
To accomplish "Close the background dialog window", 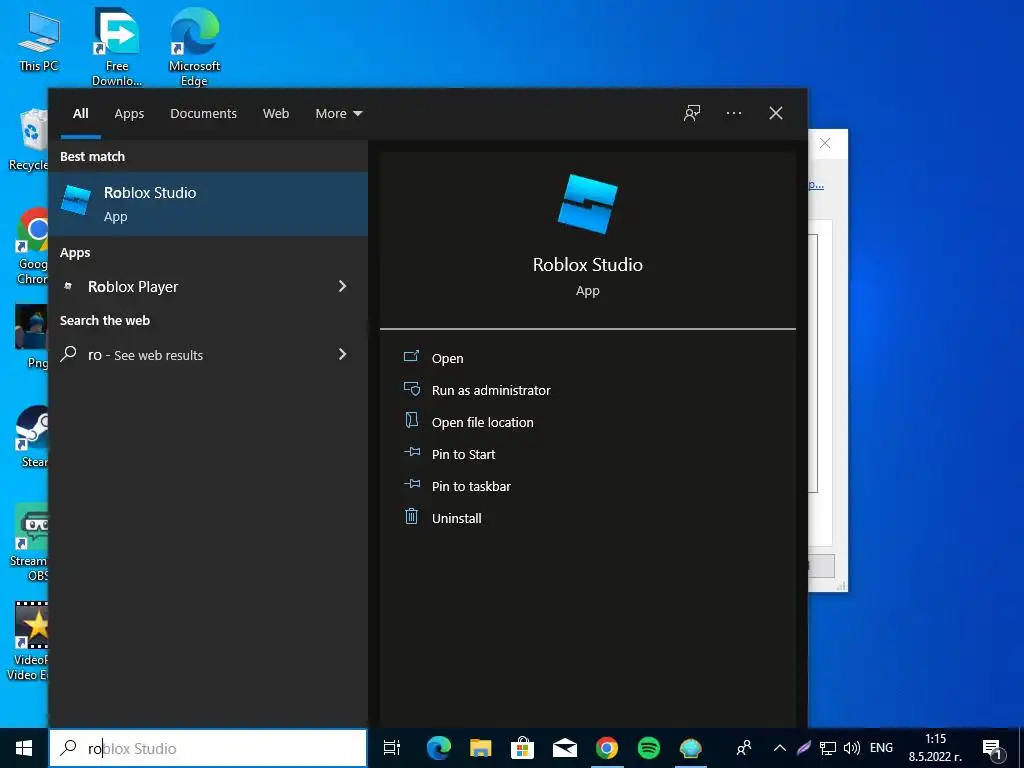I will [x=825, y=143].
